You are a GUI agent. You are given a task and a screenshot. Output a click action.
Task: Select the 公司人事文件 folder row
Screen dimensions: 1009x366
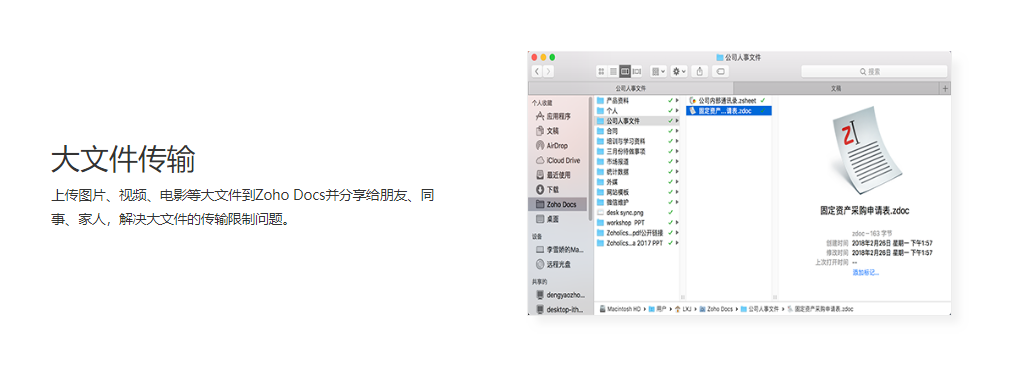pos(637,121)
